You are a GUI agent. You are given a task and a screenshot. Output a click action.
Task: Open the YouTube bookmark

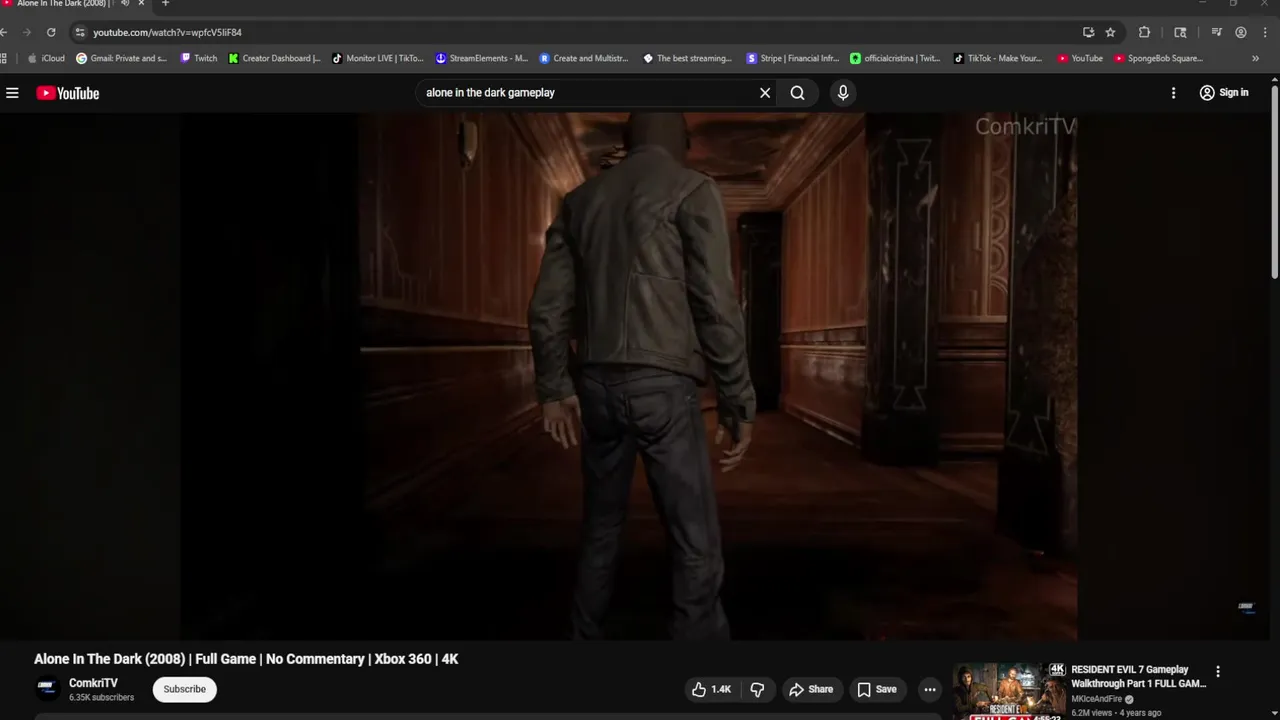click(x=1080, y=58)
